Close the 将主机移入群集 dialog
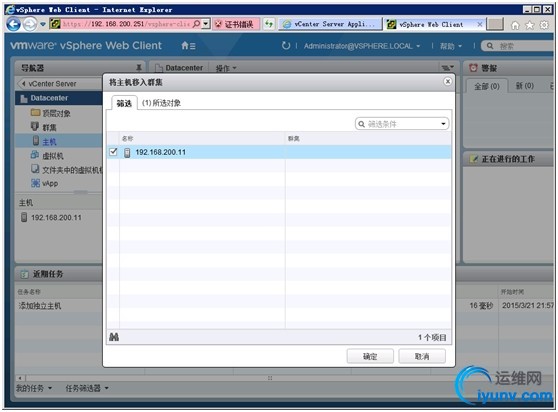558x412 pixels. [x=448, y=81]
